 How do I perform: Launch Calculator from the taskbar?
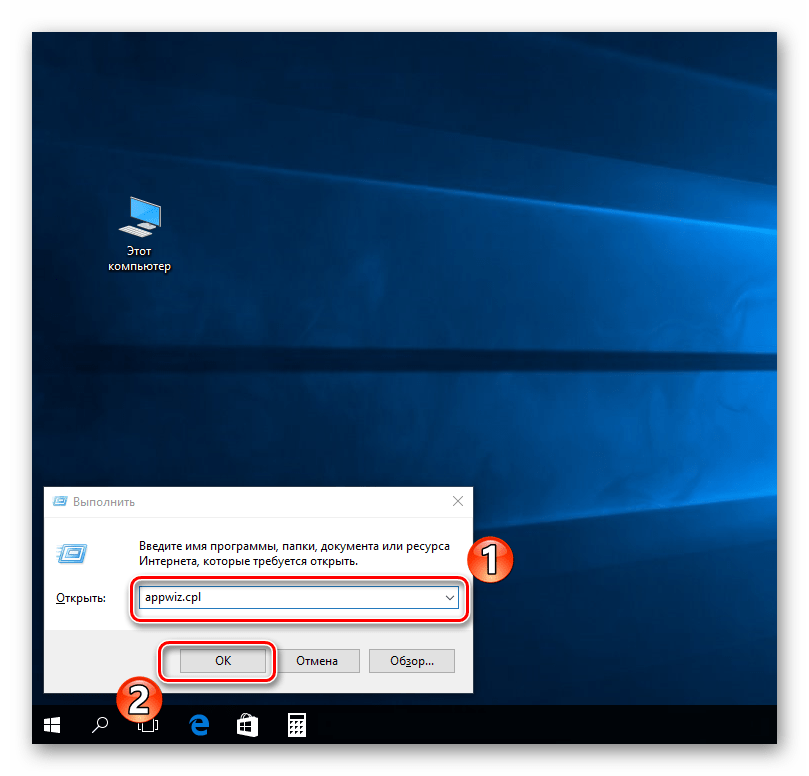[296, 724]
